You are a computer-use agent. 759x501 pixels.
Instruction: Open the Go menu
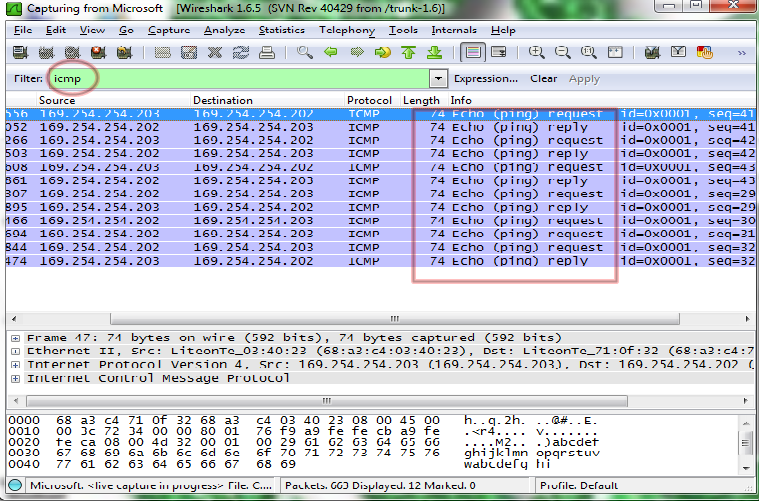pyautogui.click(x=126, y=30)
